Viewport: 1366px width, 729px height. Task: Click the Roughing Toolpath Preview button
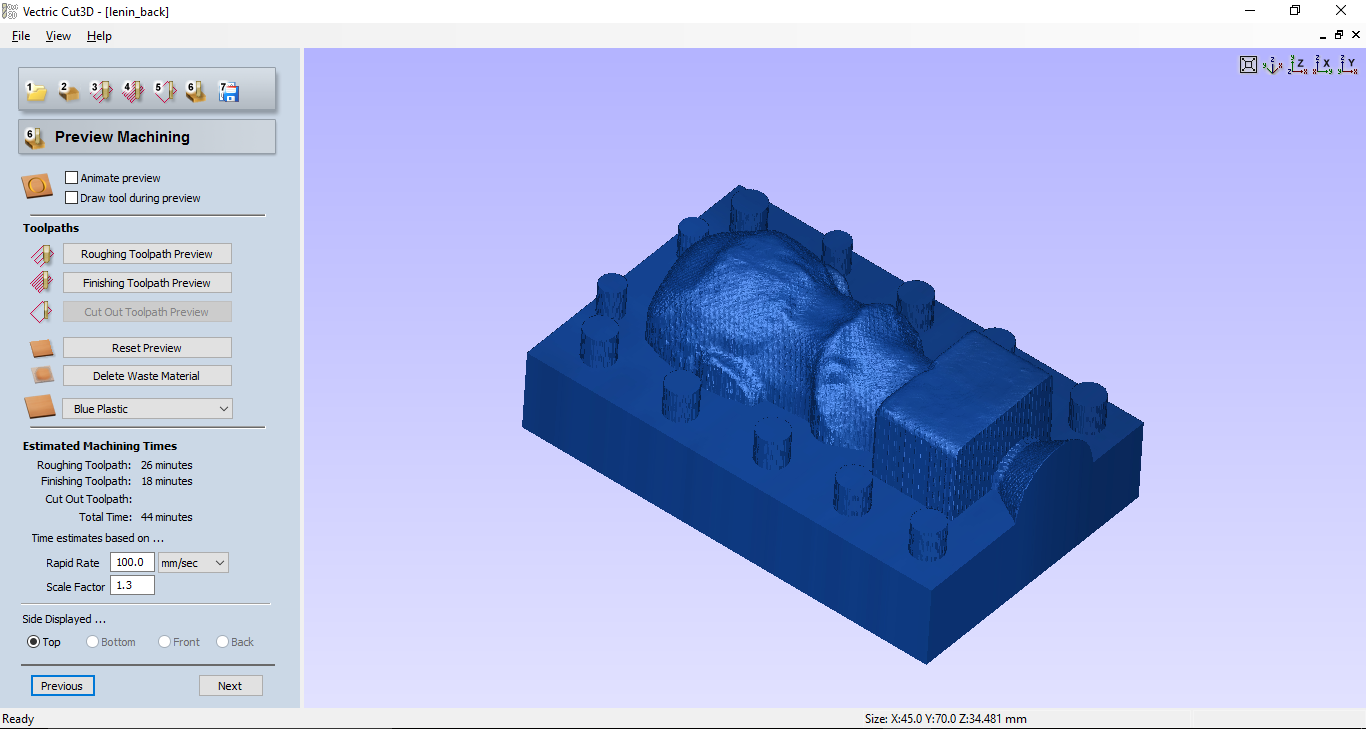coord(147,253)
